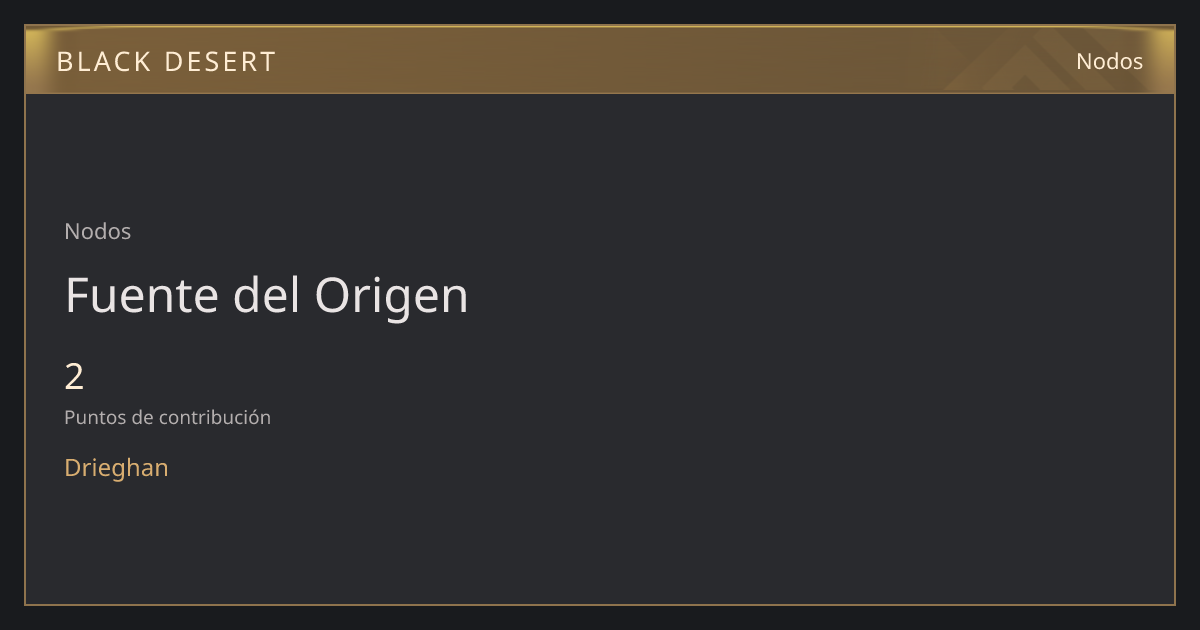
Task: Click the contribution points value 2
Action: point(74,377)
